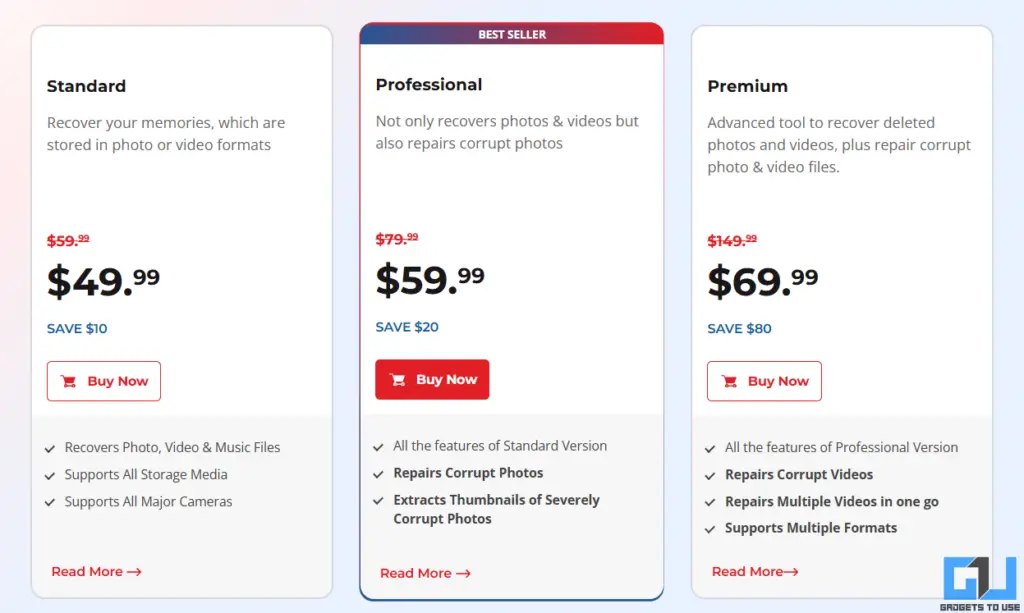Click the Best Seller banner

511,34
